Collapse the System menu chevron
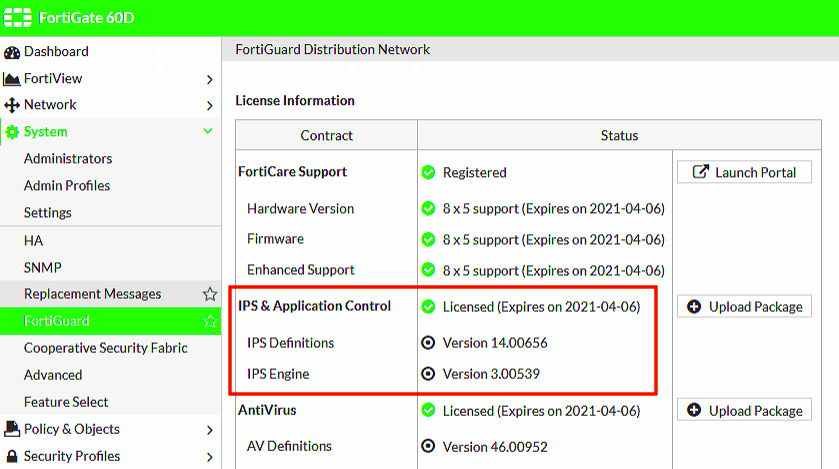 tap(208, 131)
